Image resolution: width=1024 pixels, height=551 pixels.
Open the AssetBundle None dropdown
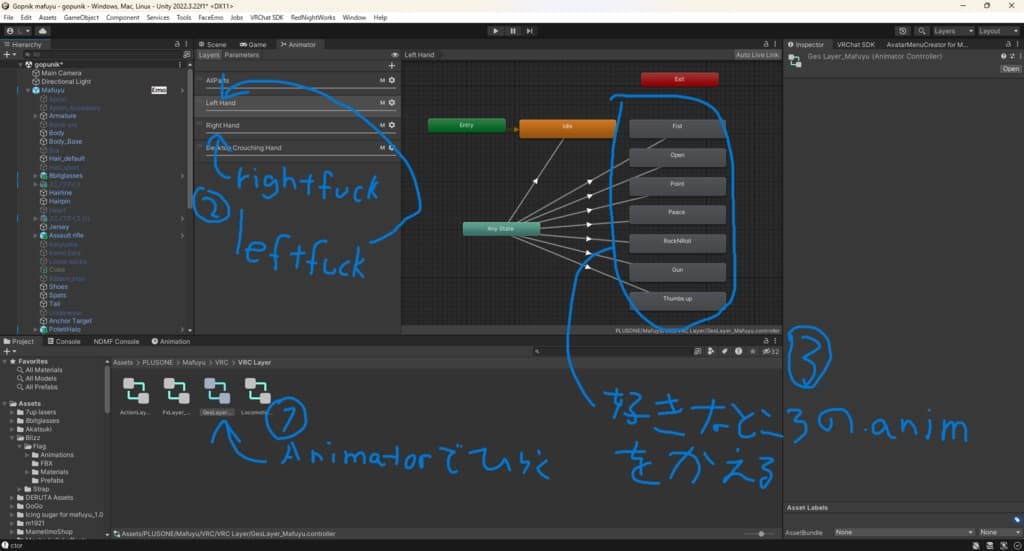[904, 532]
